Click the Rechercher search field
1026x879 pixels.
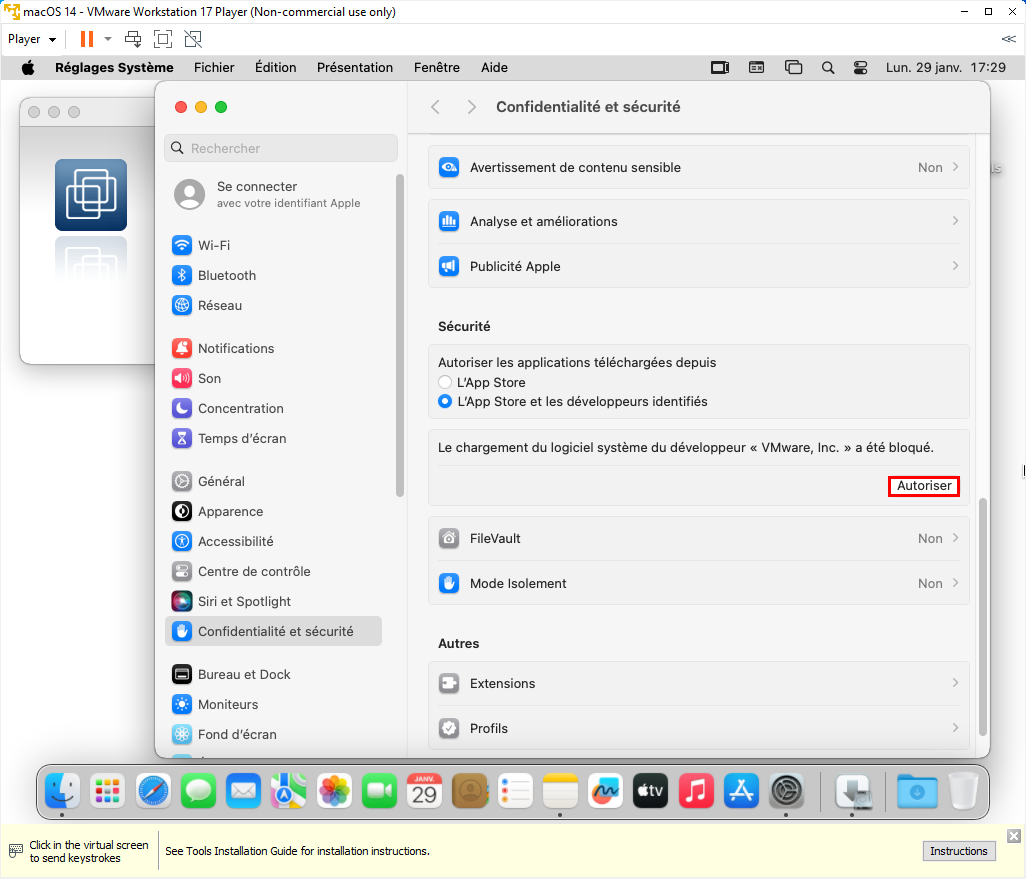pos(281,149)
